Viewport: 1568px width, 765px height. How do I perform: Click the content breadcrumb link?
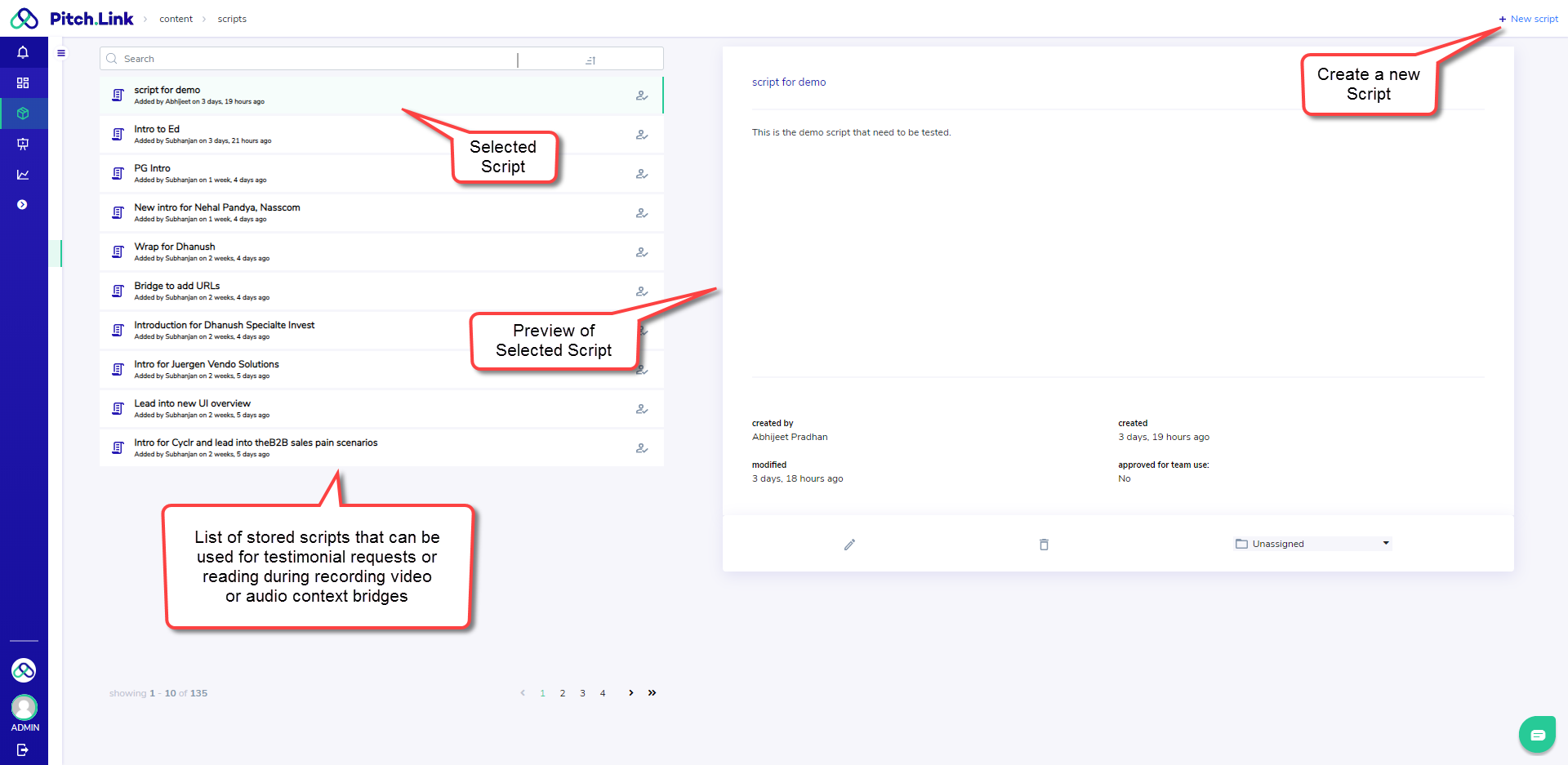point(176,19)
